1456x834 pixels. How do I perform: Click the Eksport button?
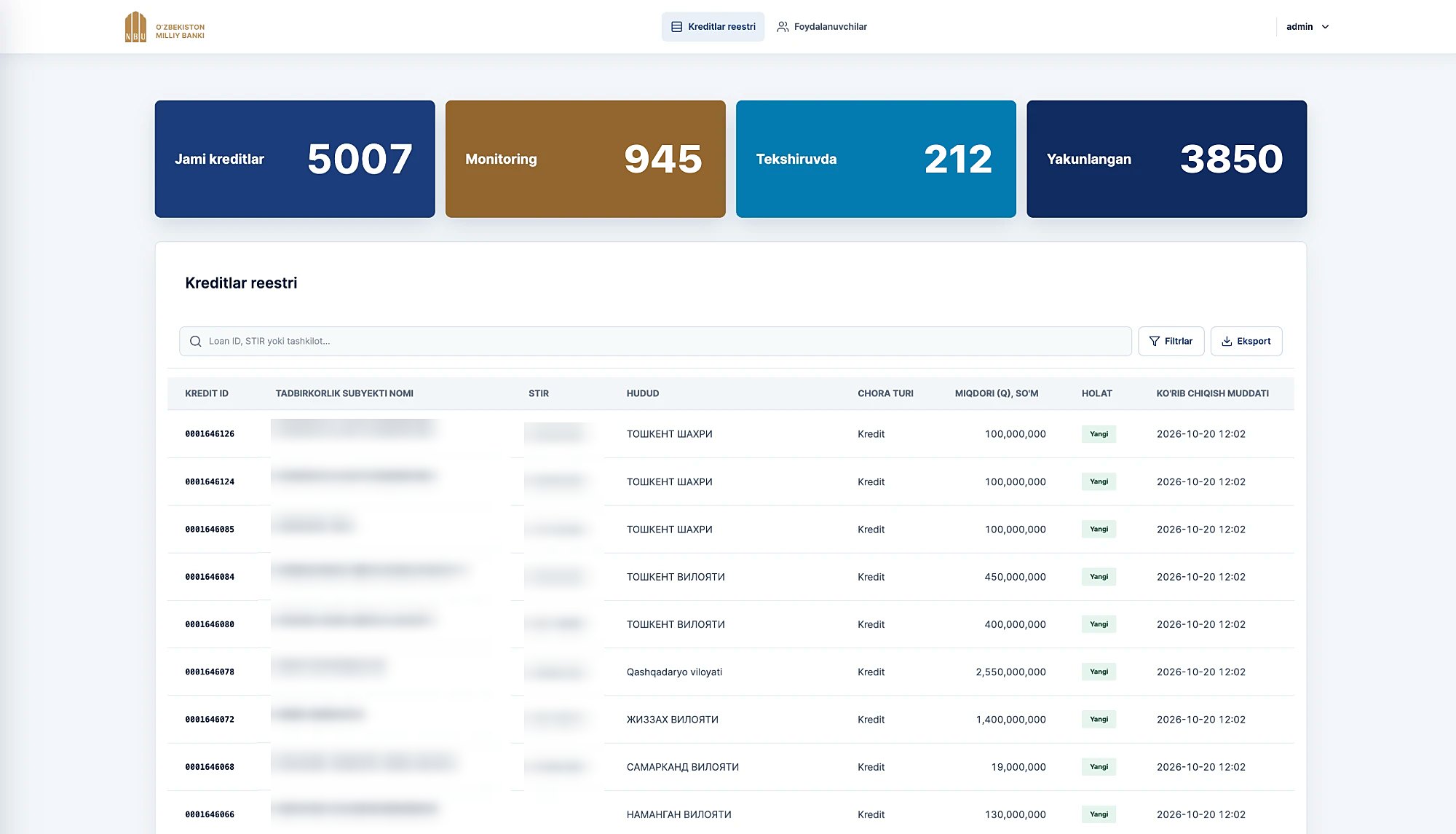(x=1246, y=341)
